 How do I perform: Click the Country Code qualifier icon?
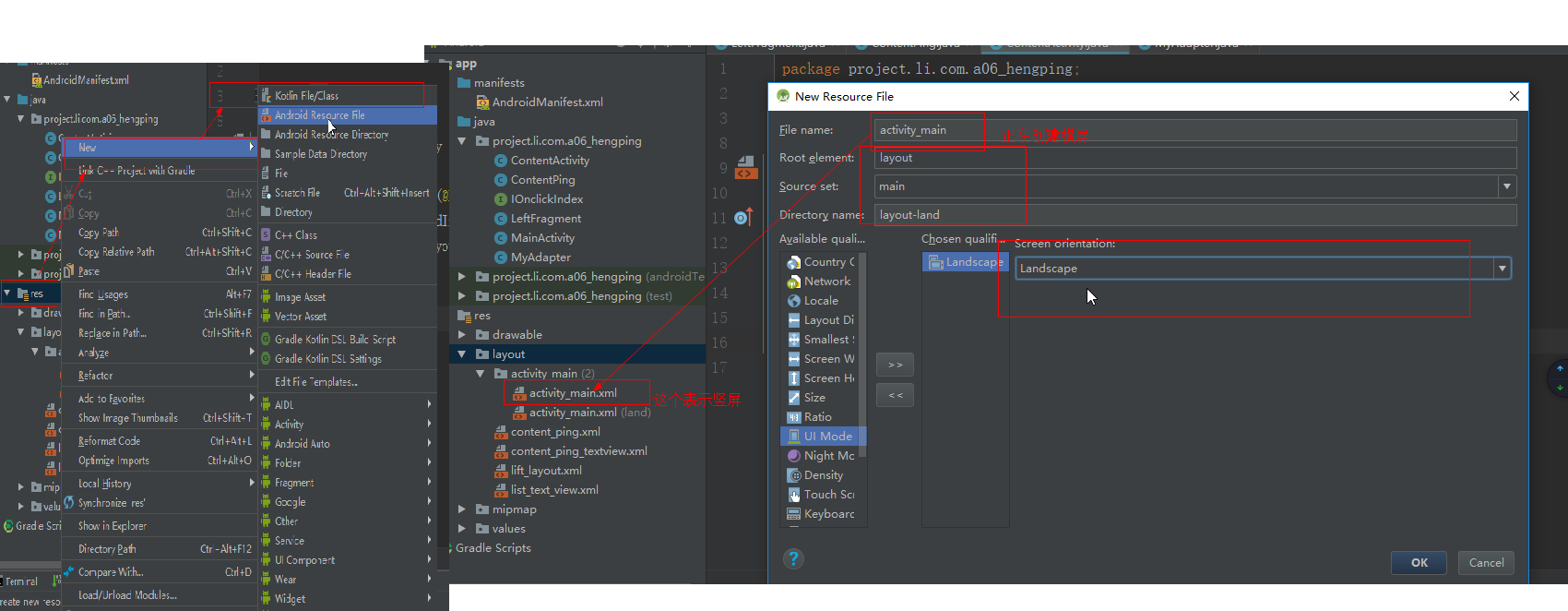[793, 262]
